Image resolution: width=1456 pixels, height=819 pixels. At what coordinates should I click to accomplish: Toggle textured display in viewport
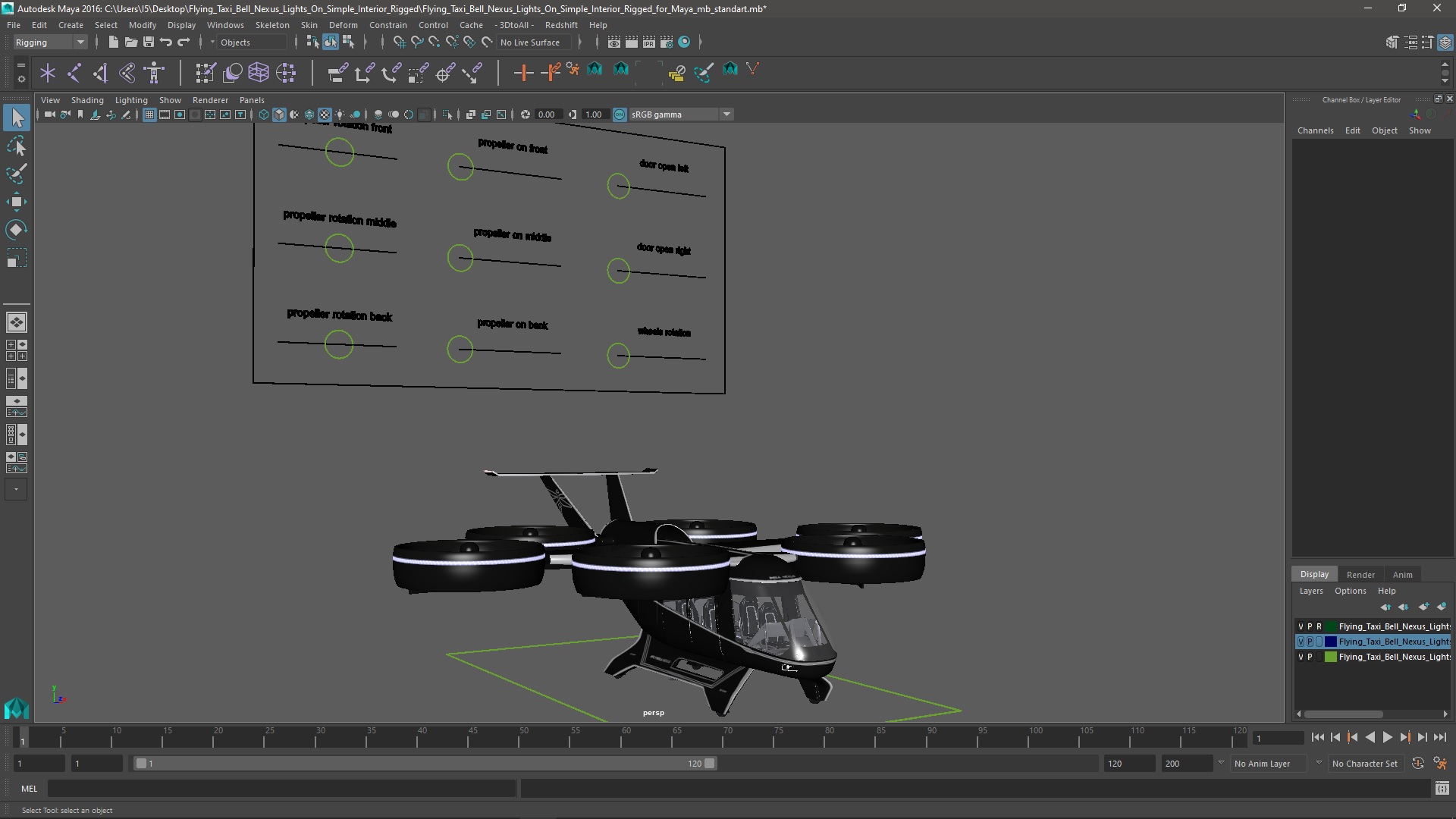click(x=325, y=115)
